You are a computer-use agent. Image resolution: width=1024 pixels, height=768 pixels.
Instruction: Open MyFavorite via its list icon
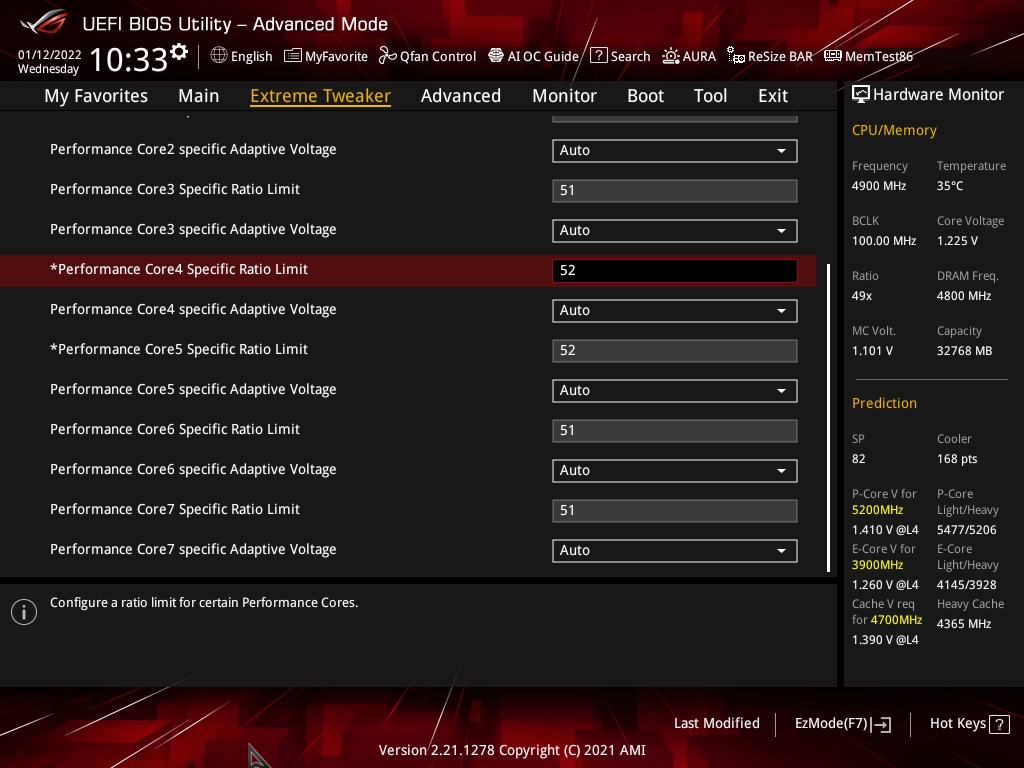point(293,56)
